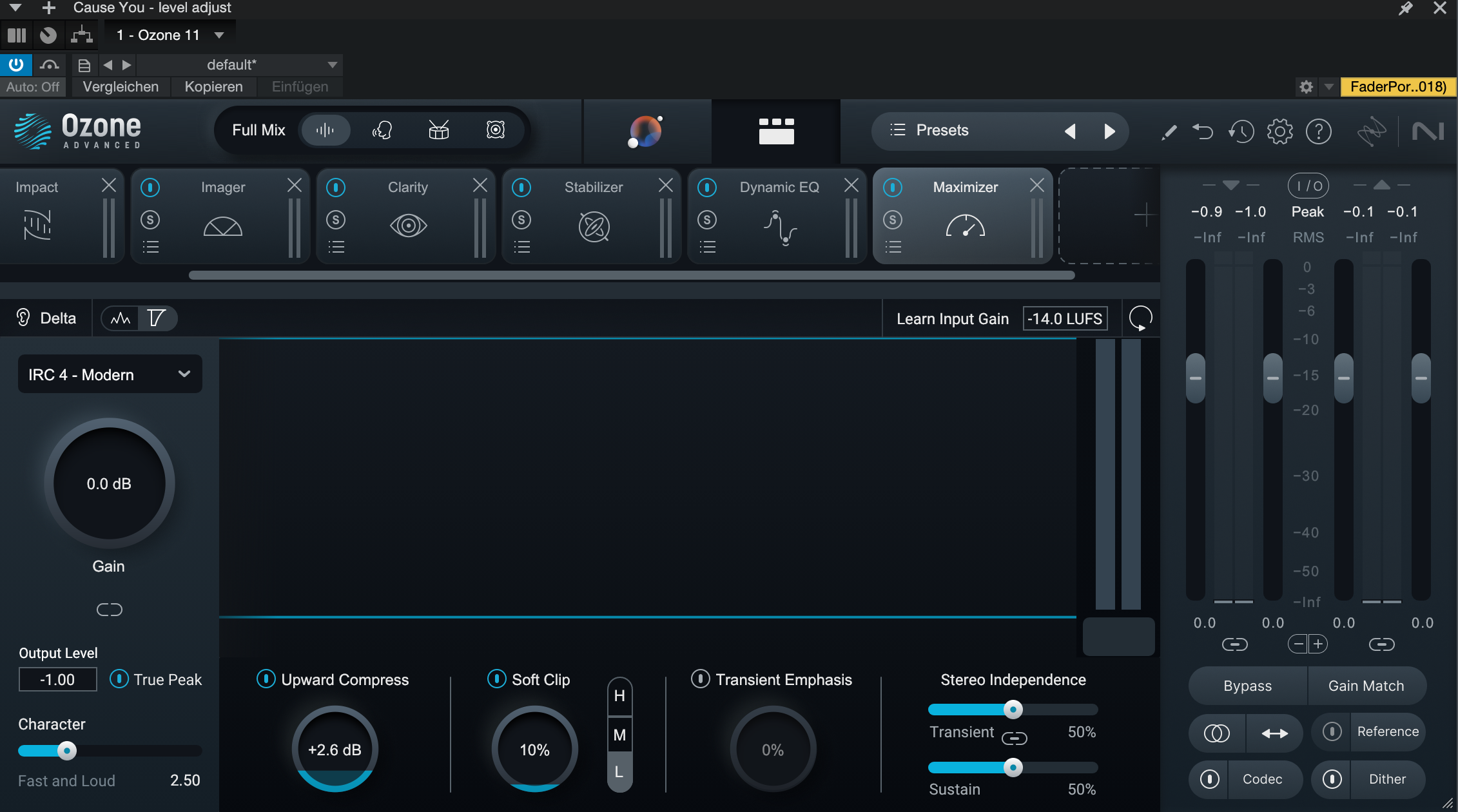Screen dimensions: 1458x812
Task: Add a module in empty slot
Action: (x=1144, y=215)
